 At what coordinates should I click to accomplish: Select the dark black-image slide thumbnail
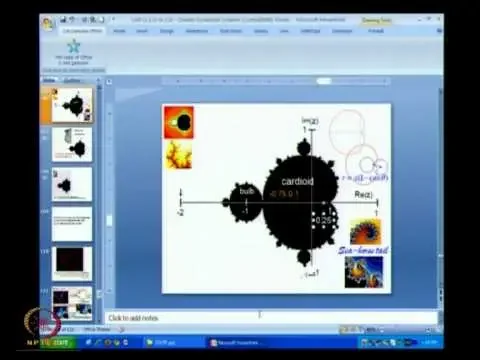point(72,263)
